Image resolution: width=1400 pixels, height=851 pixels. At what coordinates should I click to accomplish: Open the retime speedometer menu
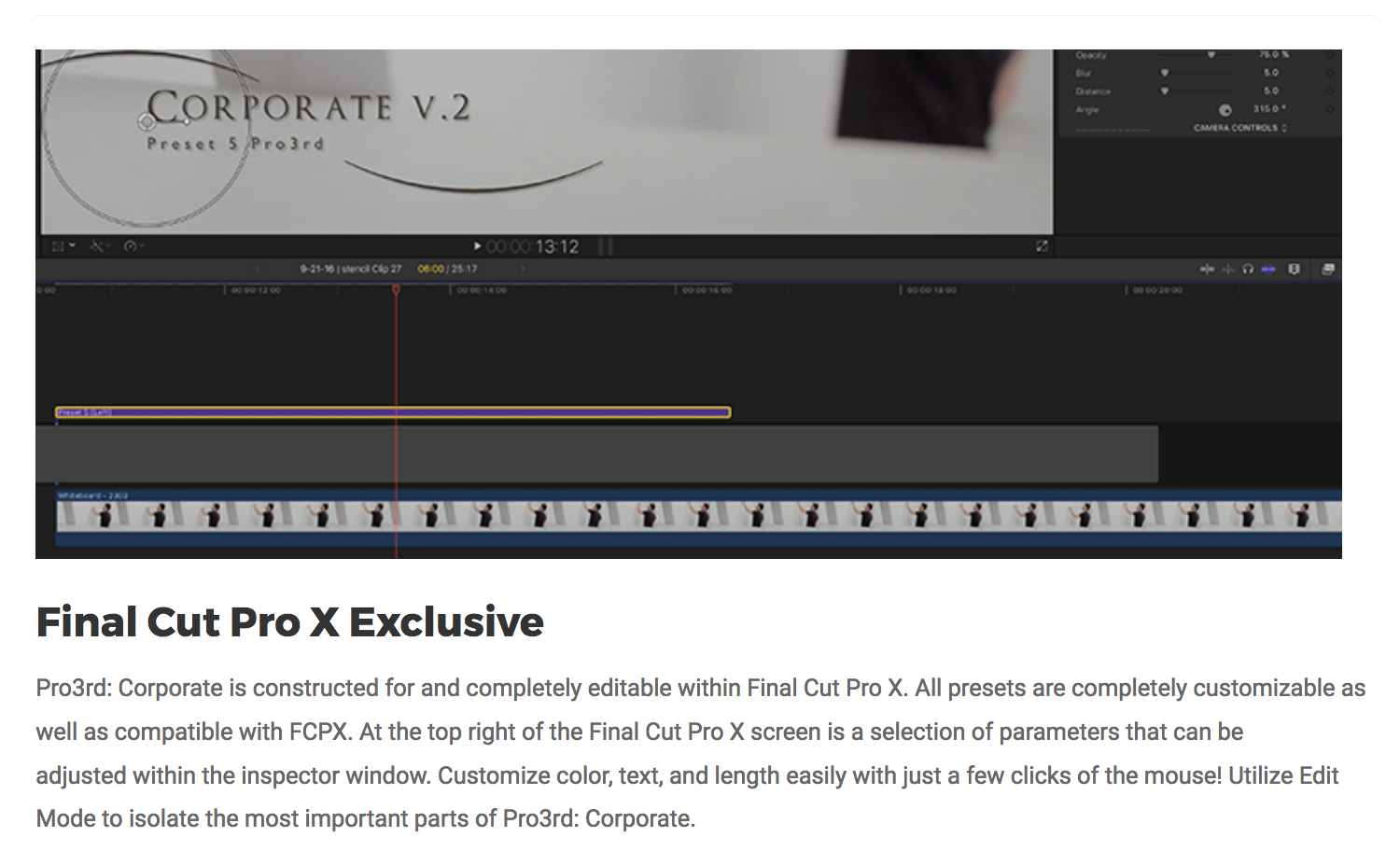tap(133, 246)
